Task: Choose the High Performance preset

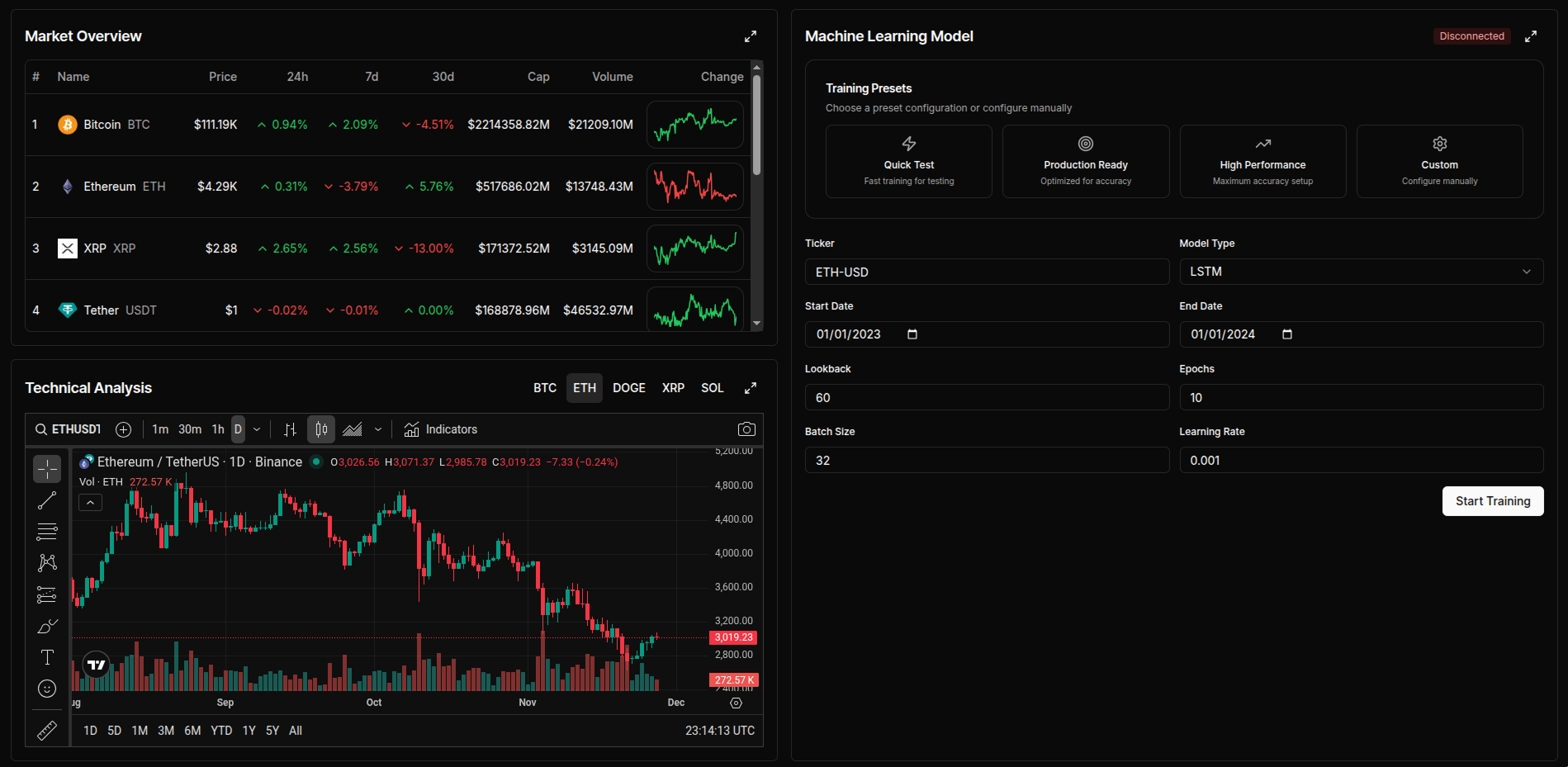Action: 1262,161
